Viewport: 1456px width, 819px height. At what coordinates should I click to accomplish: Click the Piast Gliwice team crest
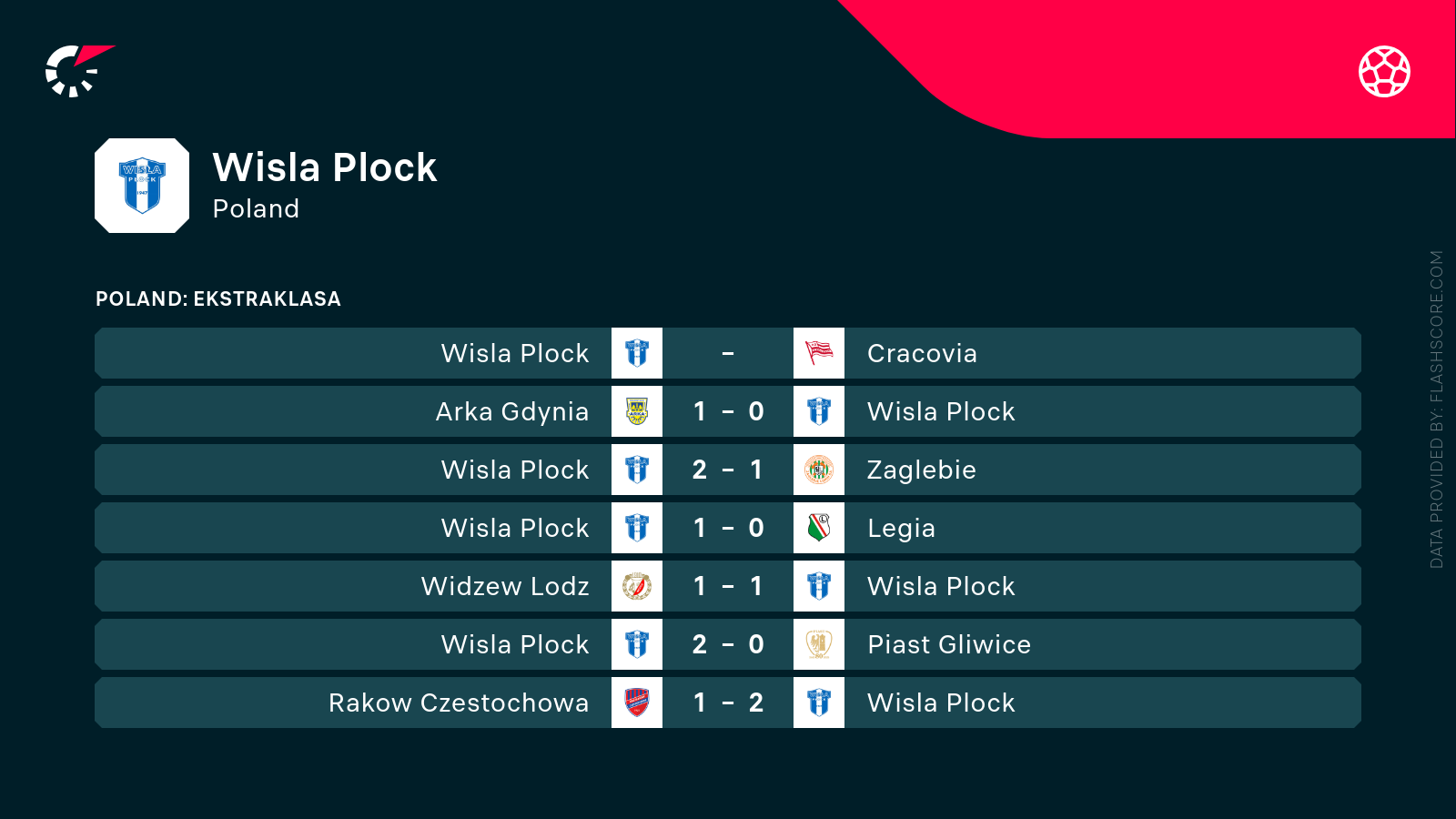click(x=819, y=644)
